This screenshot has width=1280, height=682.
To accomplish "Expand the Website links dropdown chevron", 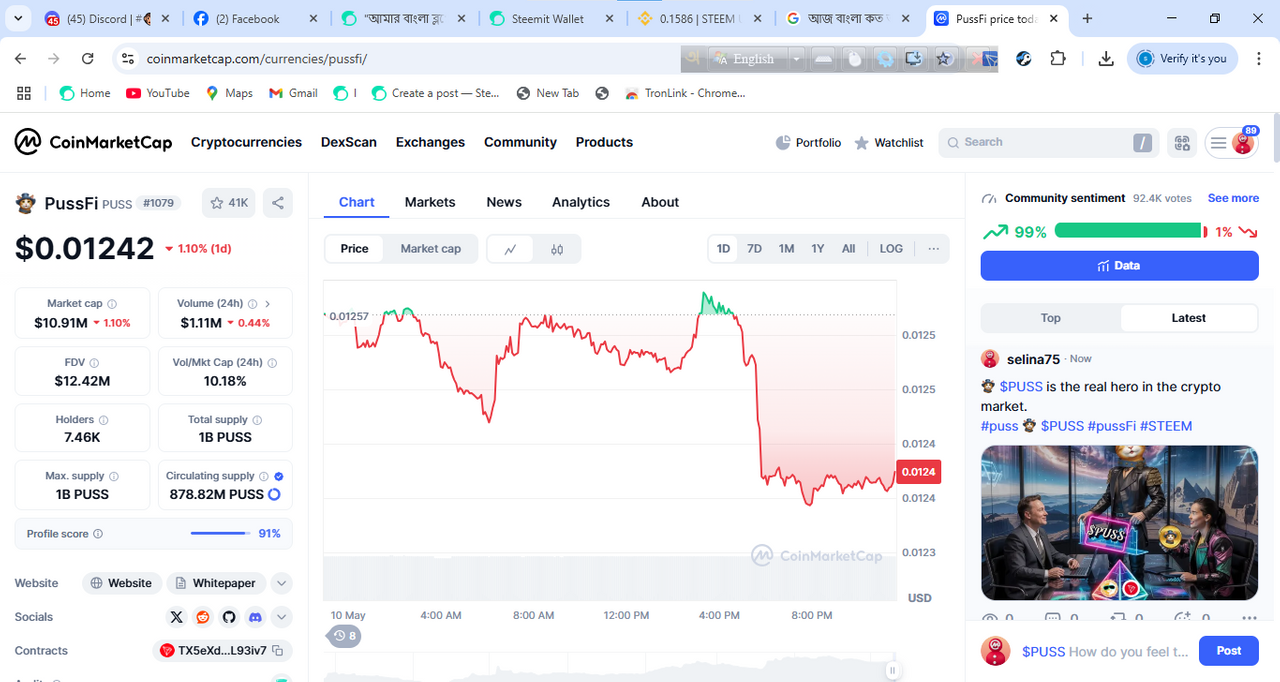I will coord(281,583).
